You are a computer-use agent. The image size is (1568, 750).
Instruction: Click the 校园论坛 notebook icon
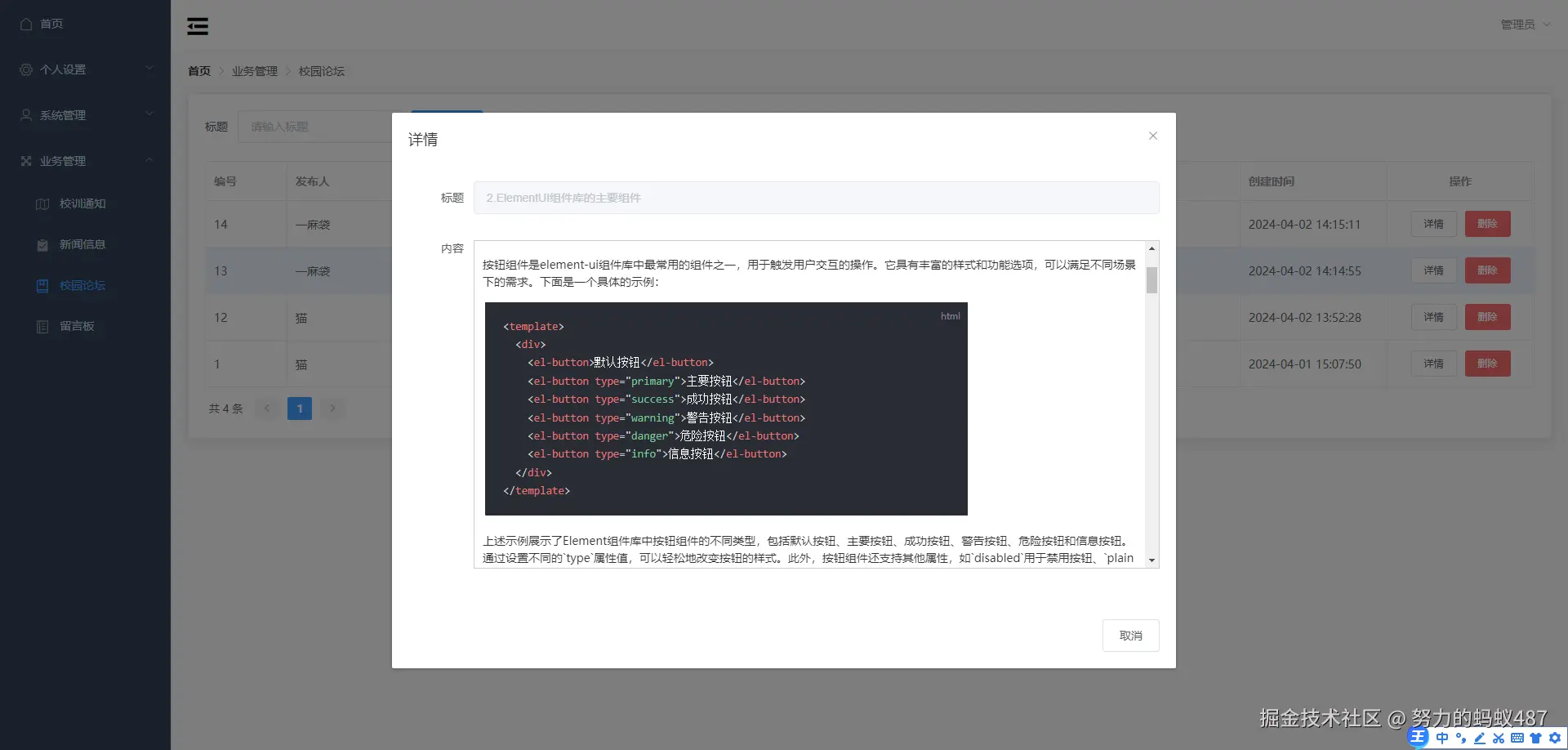(x=42, y=285)
